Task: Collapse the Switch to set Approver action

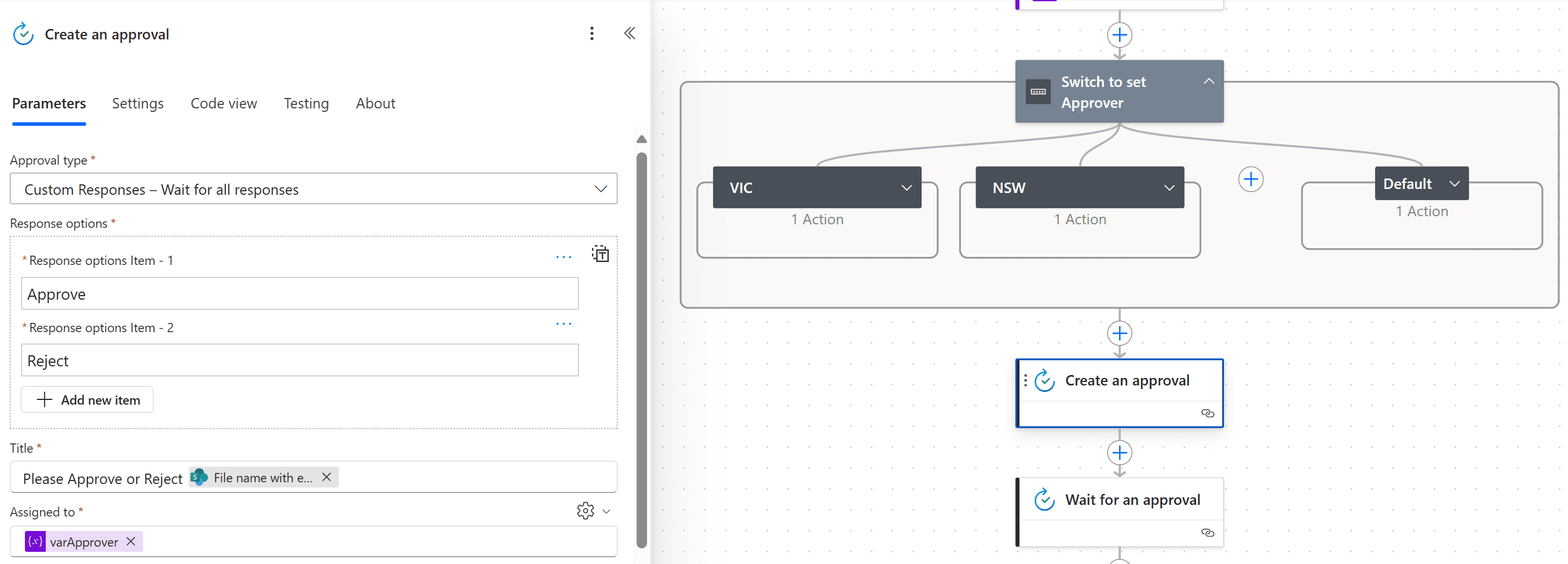Action: coord(1209,81)
